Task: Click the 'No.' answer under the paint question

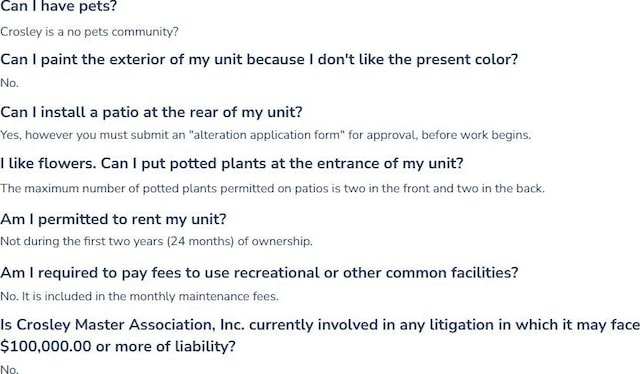Action: point(9,83)
